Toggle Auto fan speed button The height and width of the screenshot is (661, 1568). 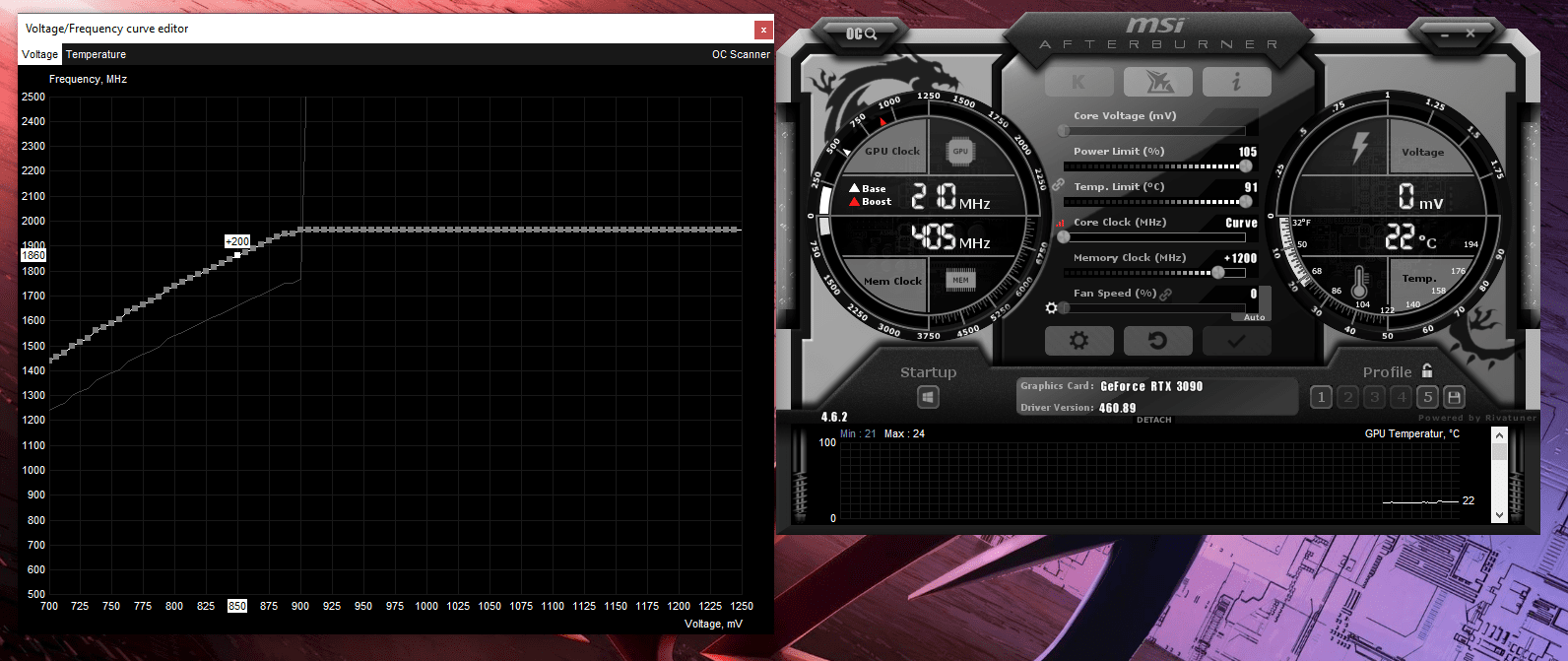[1254, 317]
